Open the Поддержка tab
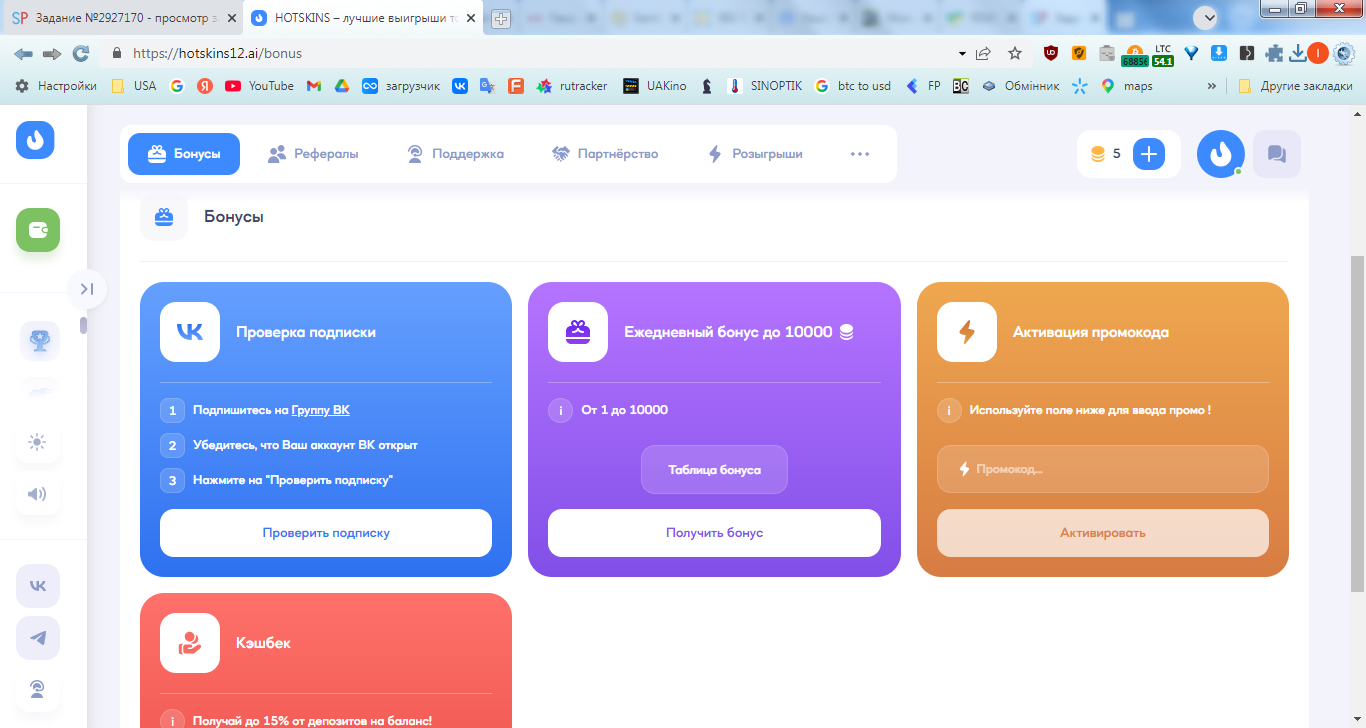 [x=455, y=154]
